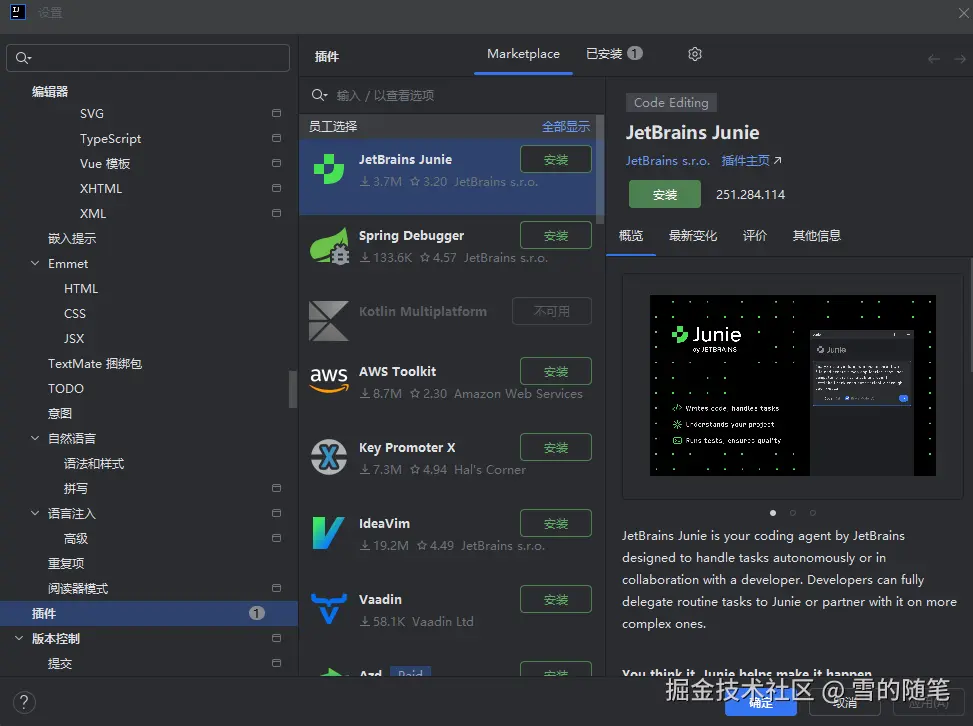Collapse the 语言注入 tree node
The height and width of the screenshot is (726, 973).
(35, 513)
